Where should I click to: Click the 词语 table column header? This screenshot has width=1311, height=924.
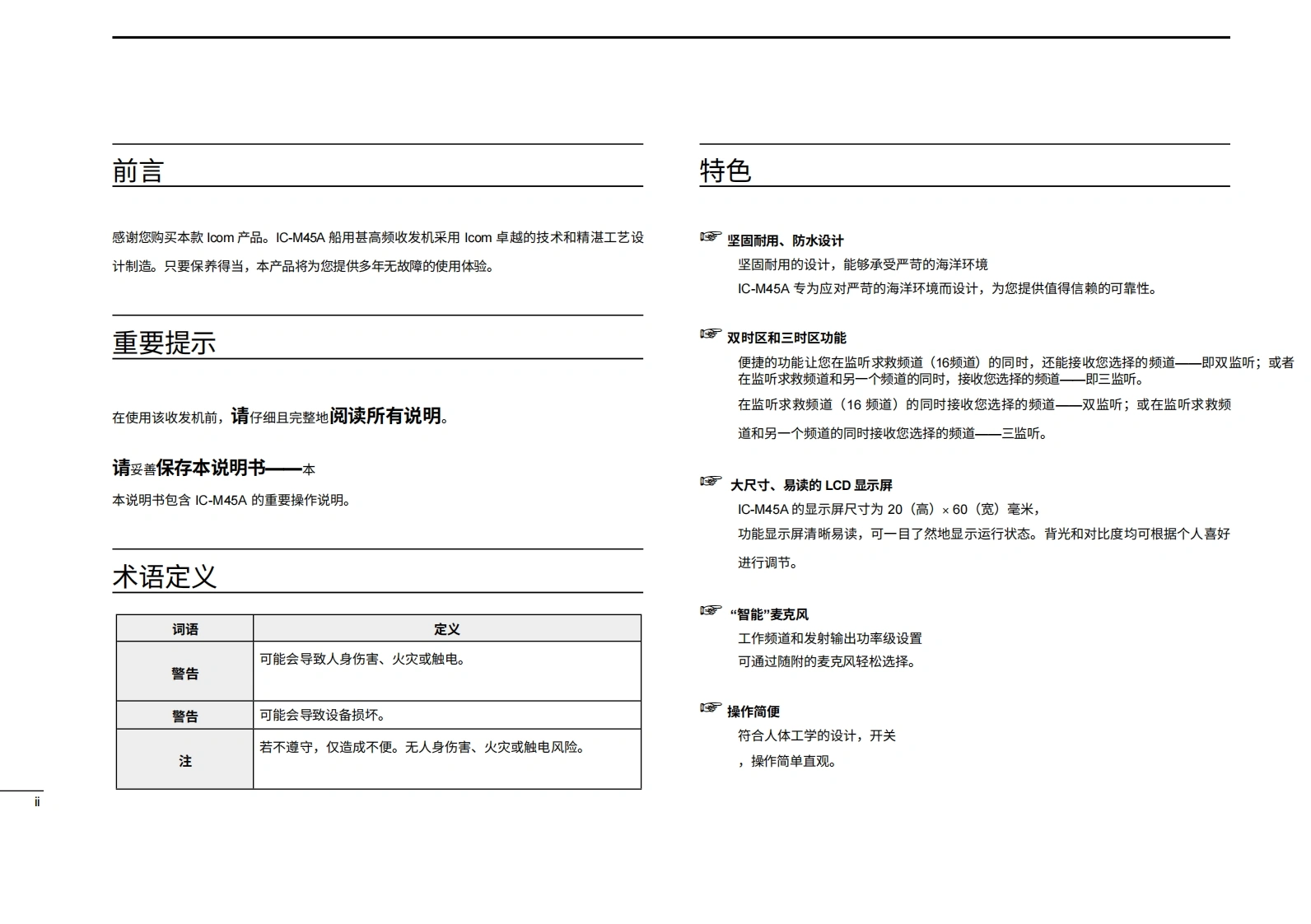tap(184, 629)
